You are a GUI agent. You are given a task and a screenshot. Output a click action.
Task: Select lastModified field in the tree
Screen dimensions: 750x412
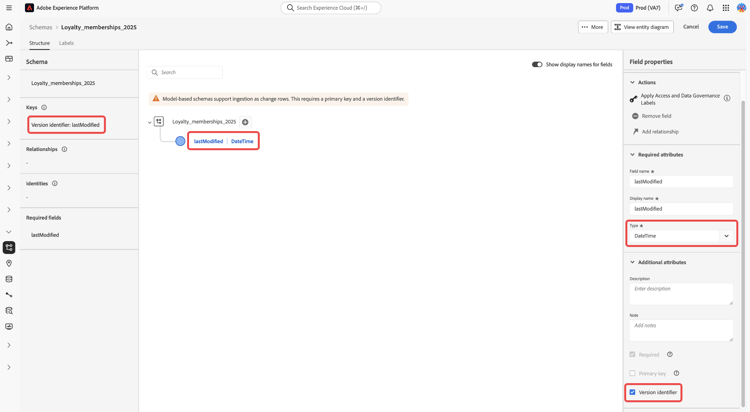[x=208, y=141]
